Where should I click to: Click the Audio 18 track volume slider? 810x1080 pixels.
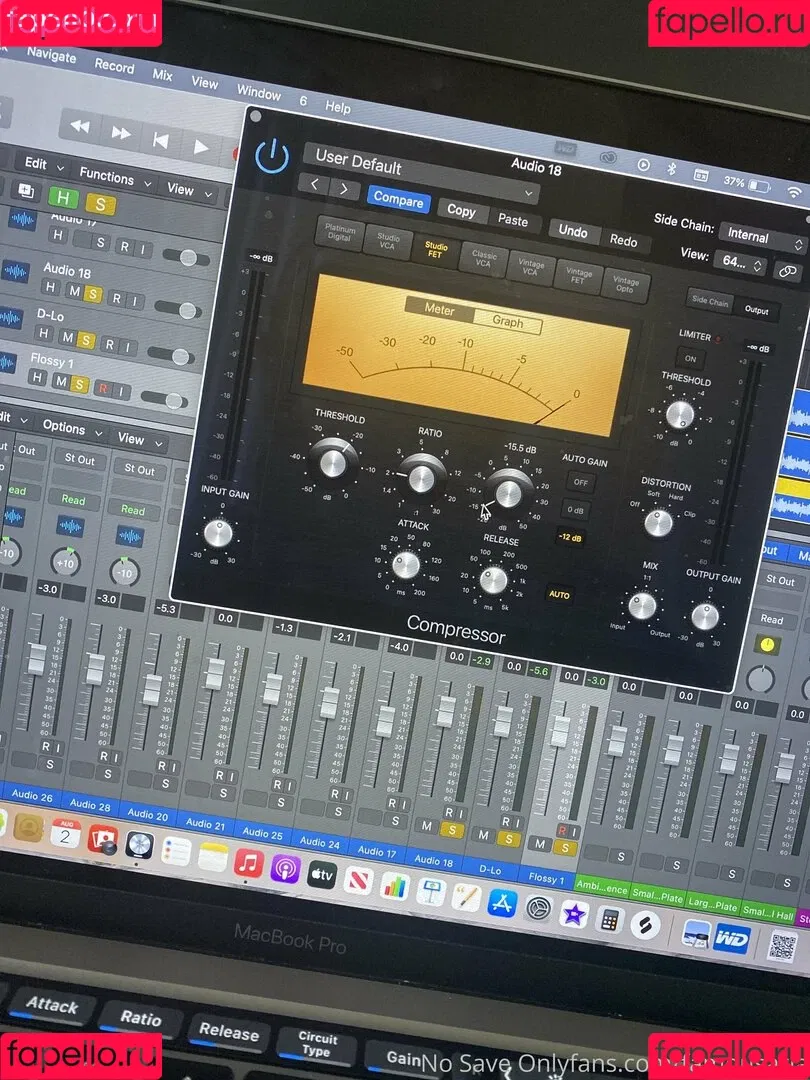(x=178, y=309)
